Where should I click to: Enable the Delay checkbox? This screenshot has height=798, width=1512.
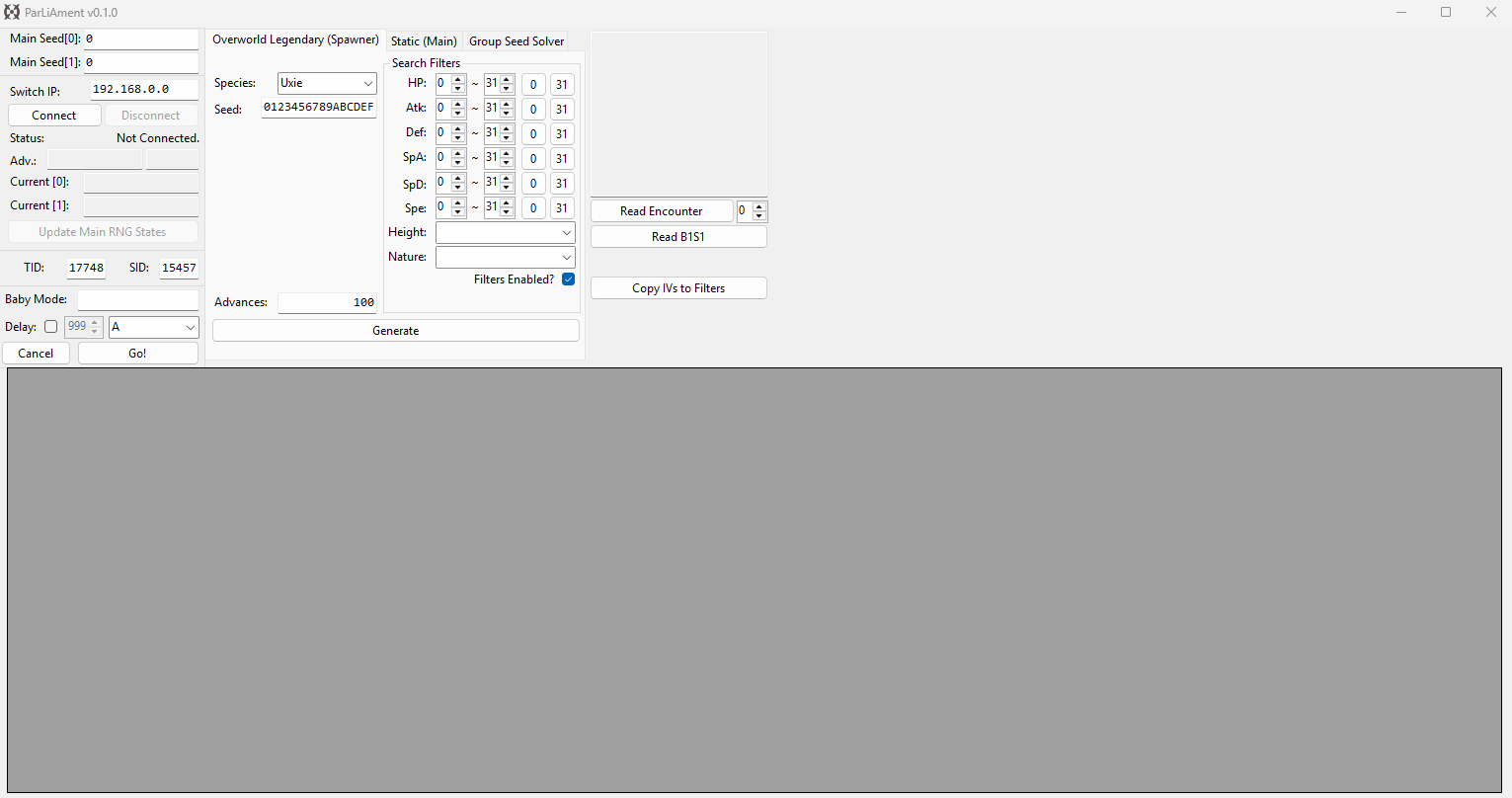[x=51, y=327]
